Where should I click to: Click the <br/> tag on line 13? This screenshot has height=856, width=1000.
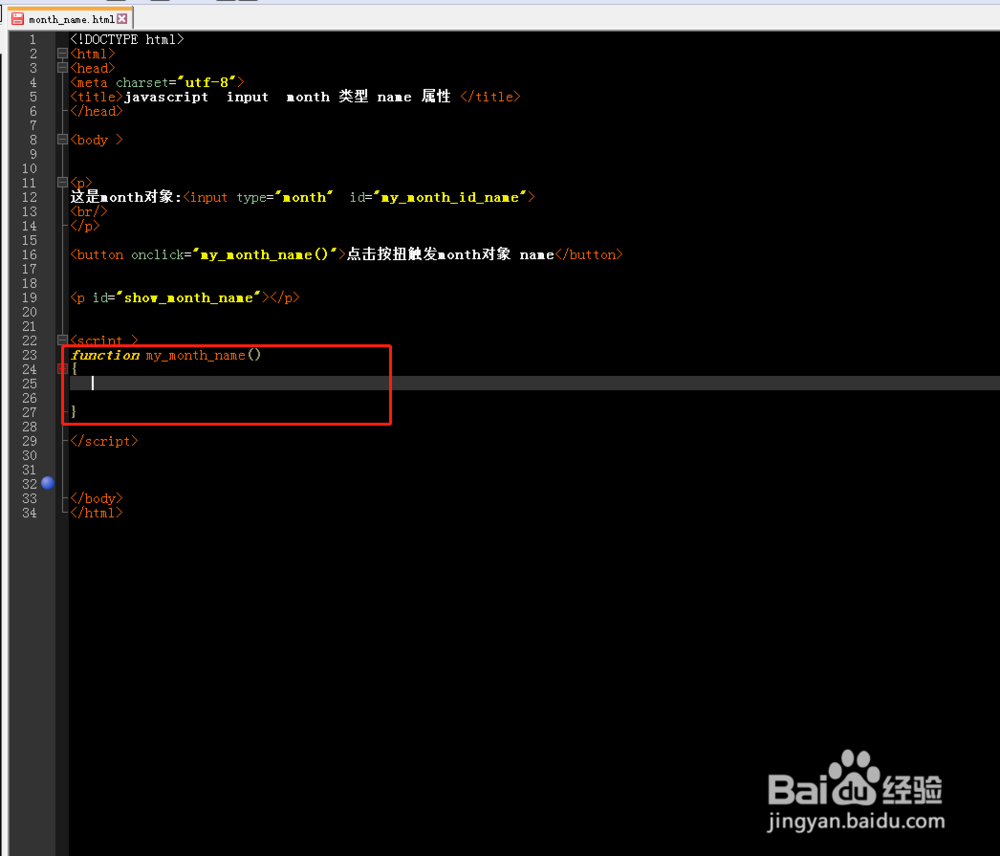(89, 211)
